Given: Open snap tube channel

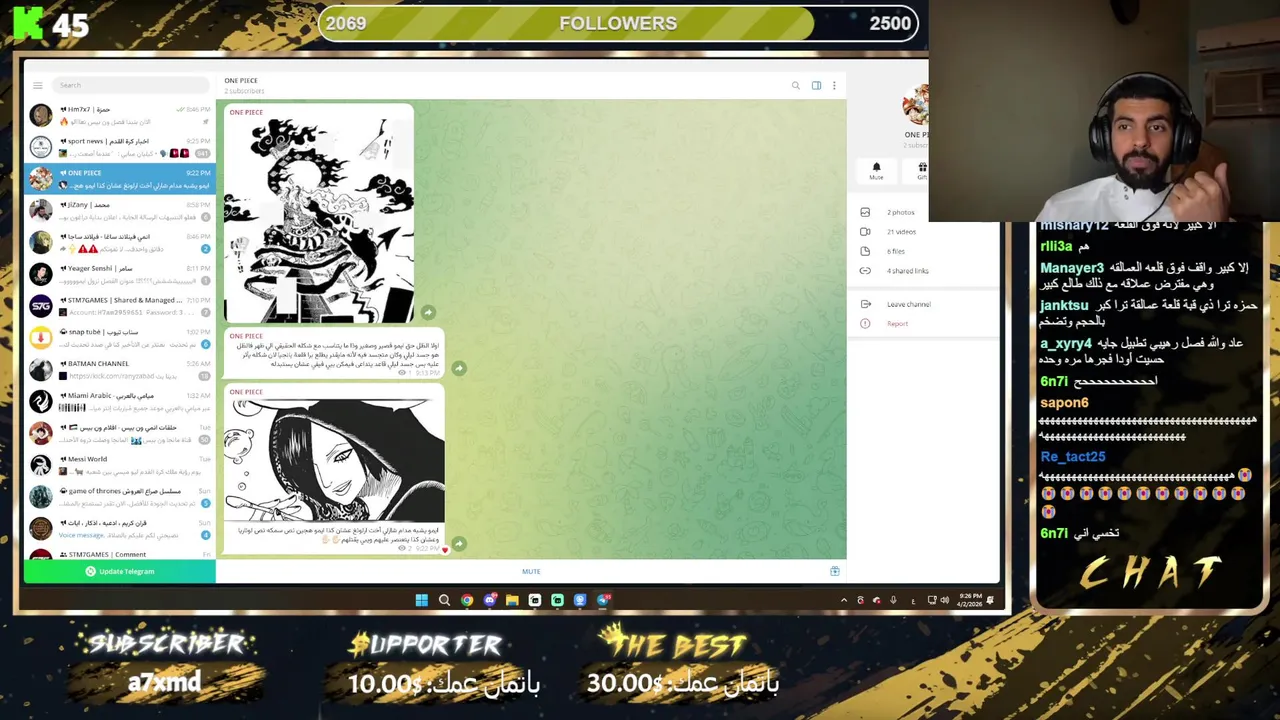Looking at the screenshot, I should (120, 338).
